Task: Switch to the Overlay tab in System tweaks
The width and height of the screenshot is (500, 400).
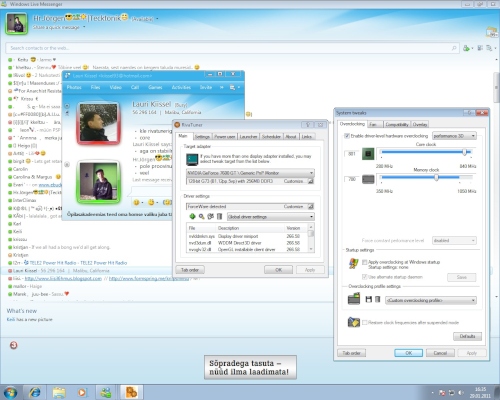Action: tap(420, 124)
